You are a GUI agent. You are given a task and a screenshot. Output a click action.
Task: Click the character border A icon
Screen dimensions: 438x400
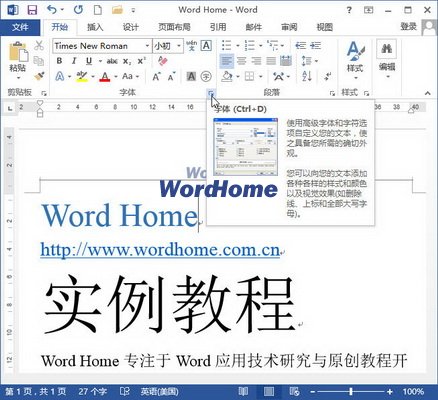(206, 46)
